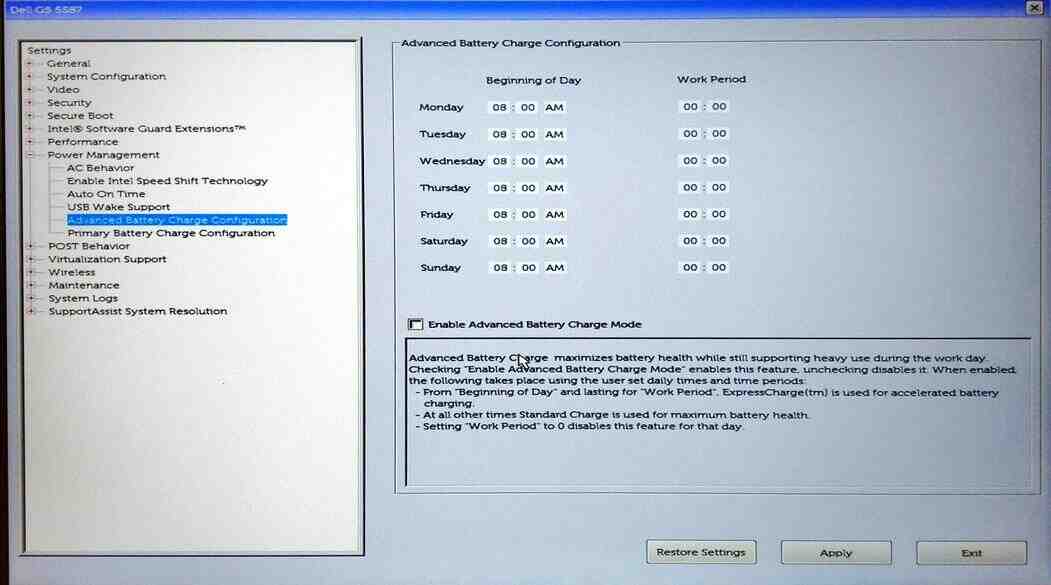Expand the Wireless node
1051x585 pixels.
click(30, 272)
